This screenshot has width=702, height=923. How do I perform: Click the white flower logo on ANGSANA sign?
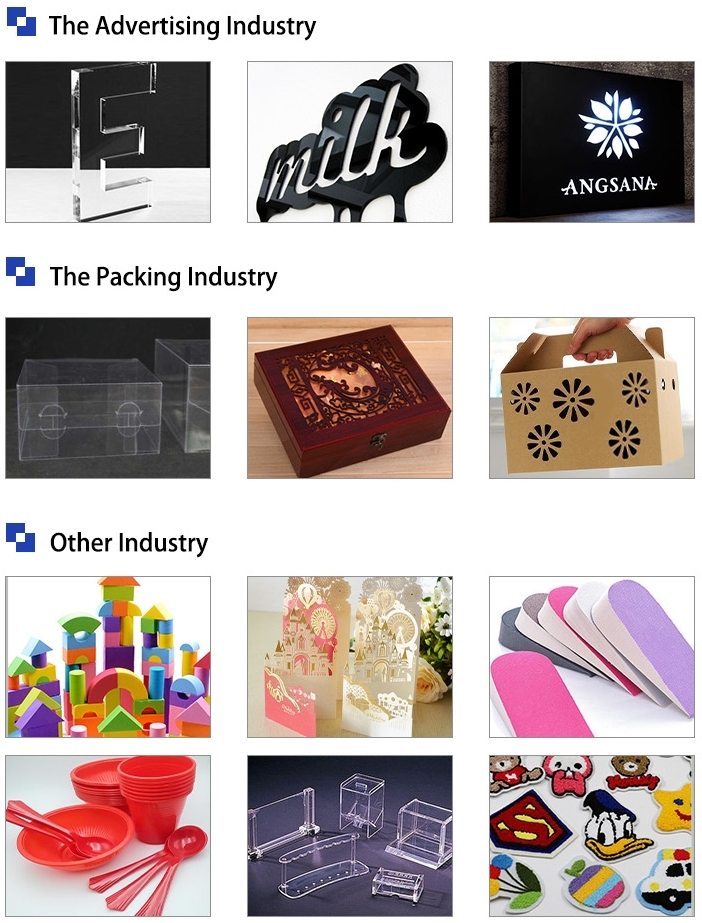(x=610, y=125)
